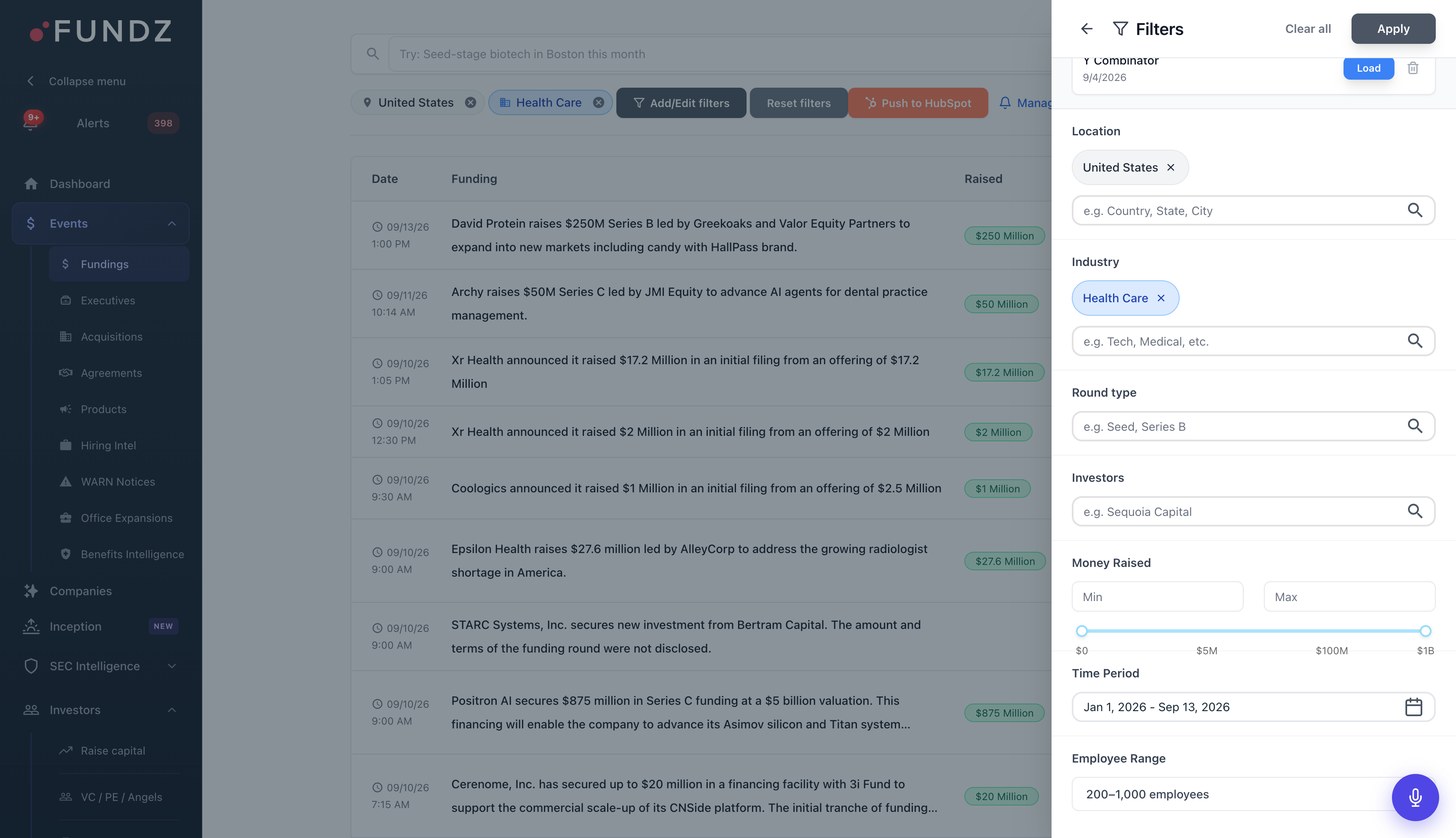Clear all filters
The height and width of the screenshot is (838, 1456).
(1308, 29)
